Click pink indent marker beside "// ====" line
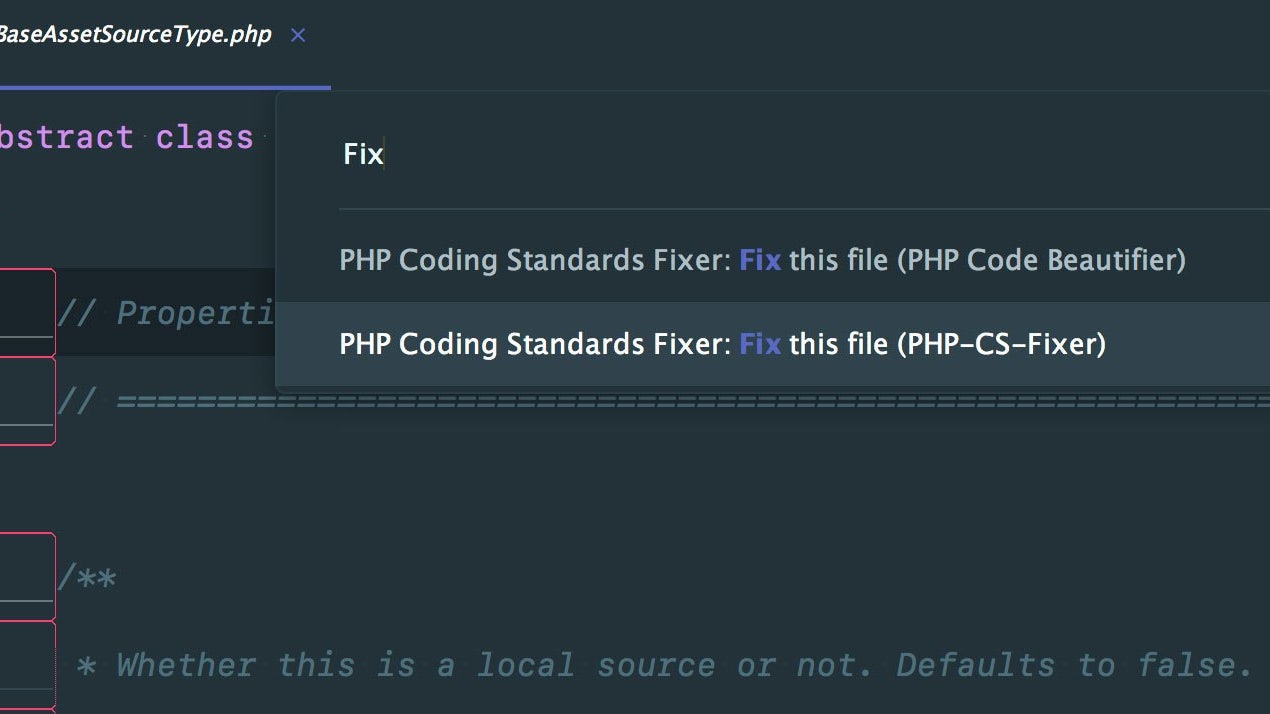 [x=27, y=401]
